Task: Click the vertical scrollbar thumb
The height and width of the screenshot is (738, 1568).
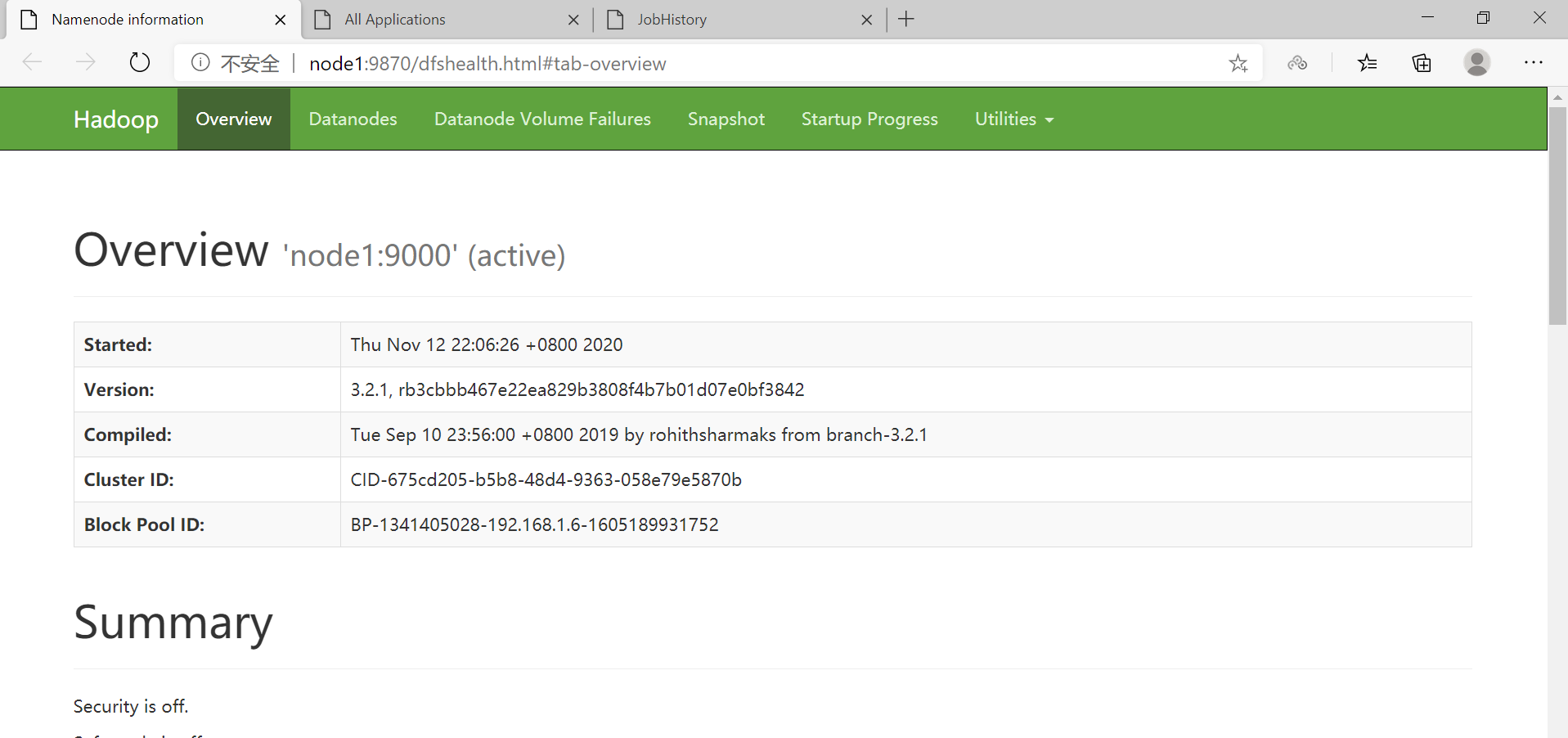Action: point(1557,215)
